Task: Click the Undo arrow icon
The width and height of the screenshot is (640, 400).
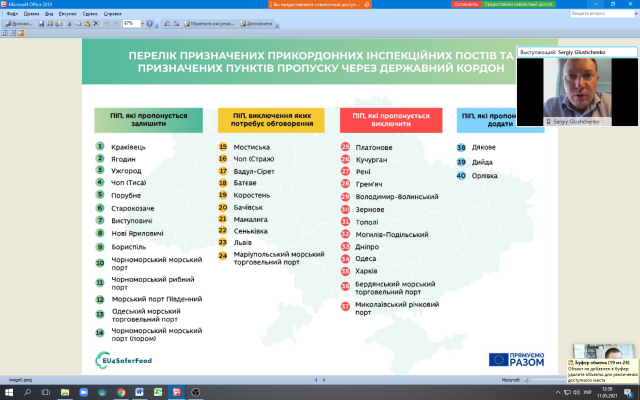Action: point(107,24)
